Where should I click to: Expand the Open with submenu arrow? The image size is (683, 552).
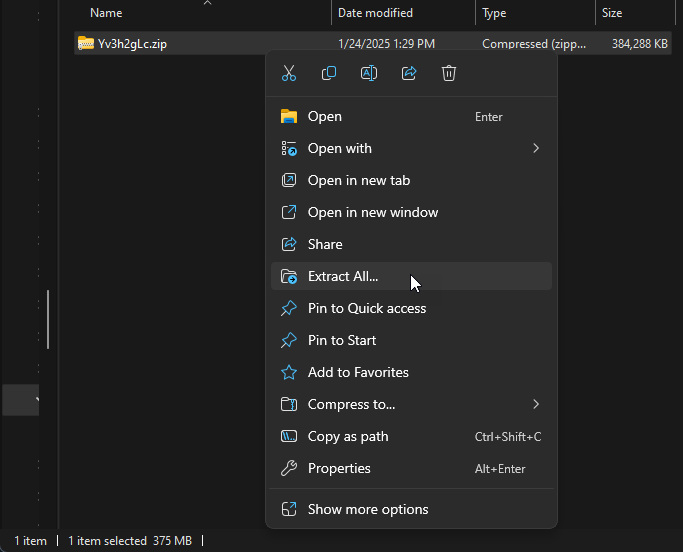point(536,148)
